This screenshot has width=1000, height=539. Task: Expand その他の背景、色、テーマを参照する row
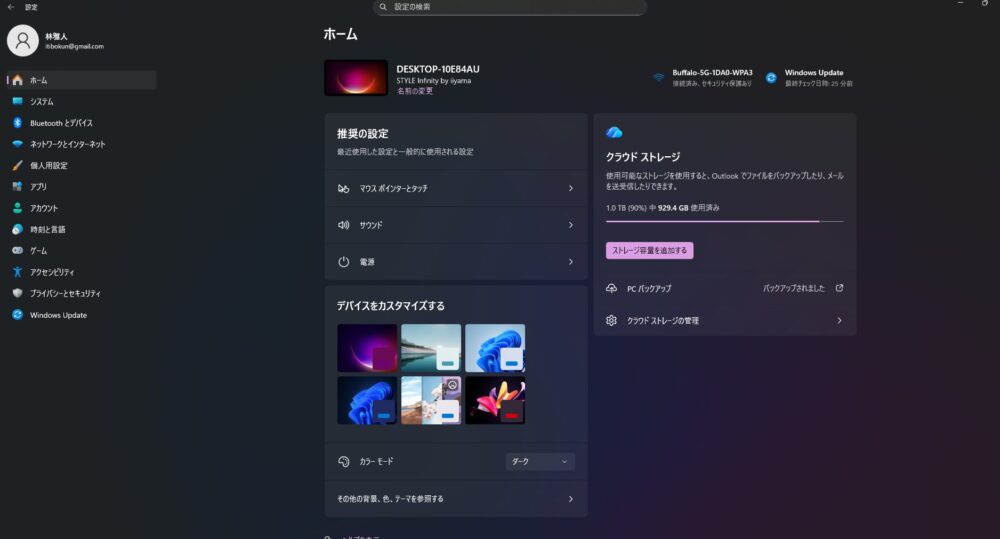point(570,498)
